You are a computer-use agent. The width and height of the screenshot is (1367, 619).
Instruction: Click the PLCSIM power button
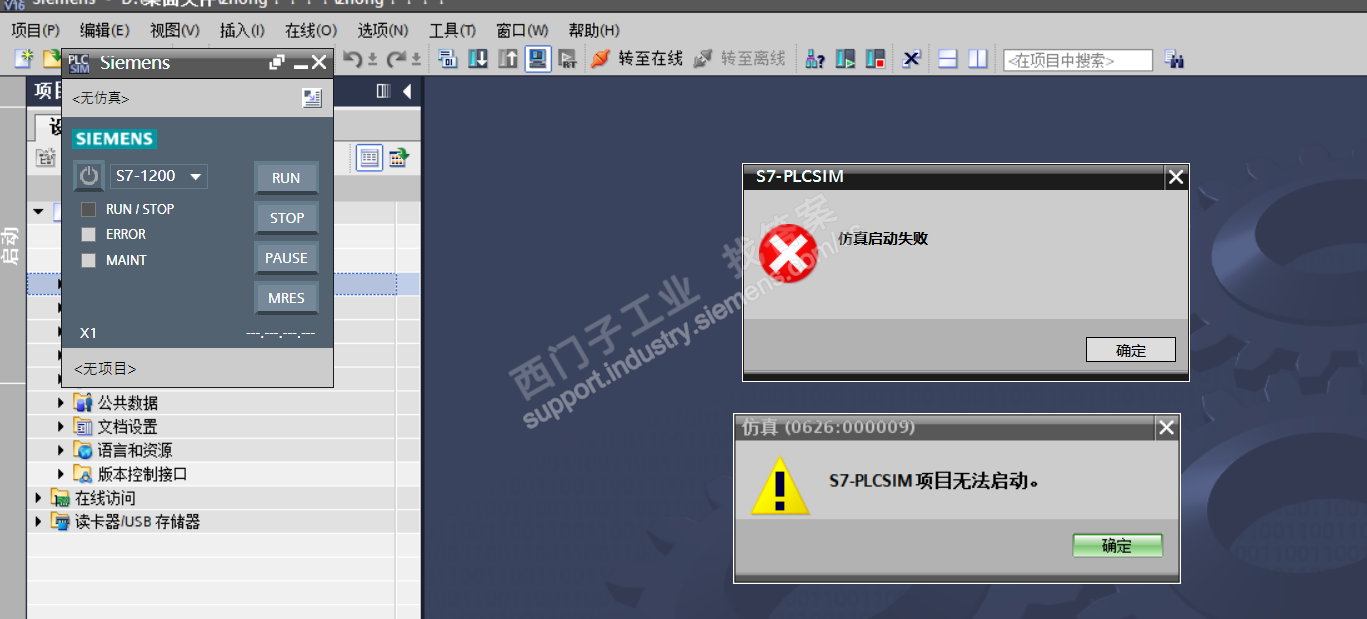click(x=89, y=176)
